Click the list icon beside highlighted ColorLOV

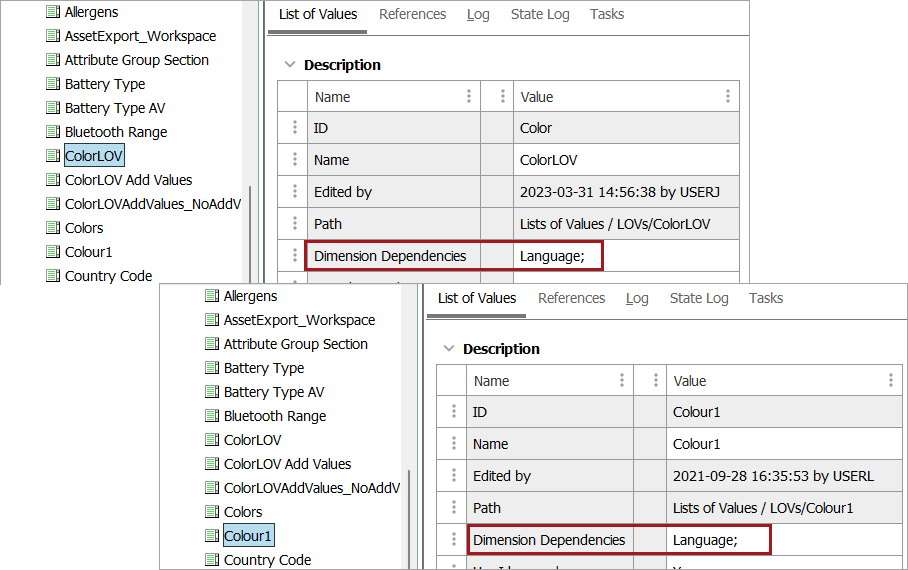tap(53, 156)
